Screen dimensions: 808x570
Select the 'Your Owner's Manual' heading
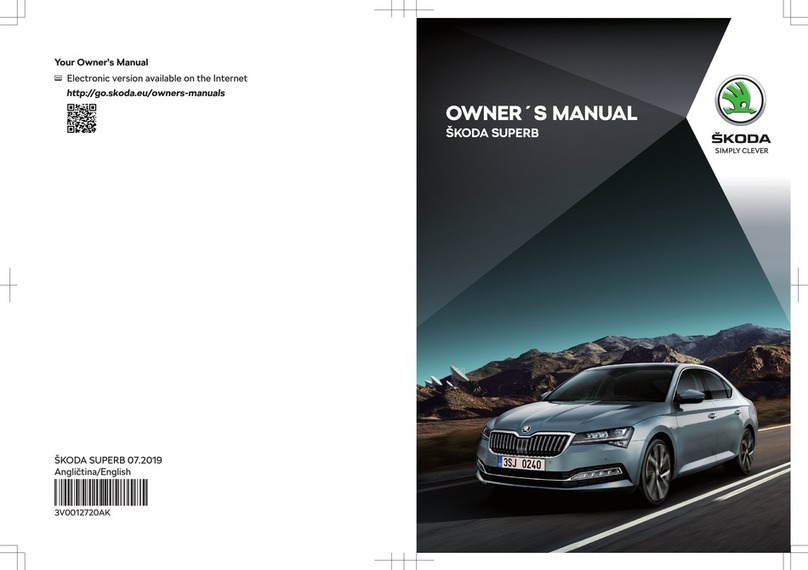click(x=101, y=62)
